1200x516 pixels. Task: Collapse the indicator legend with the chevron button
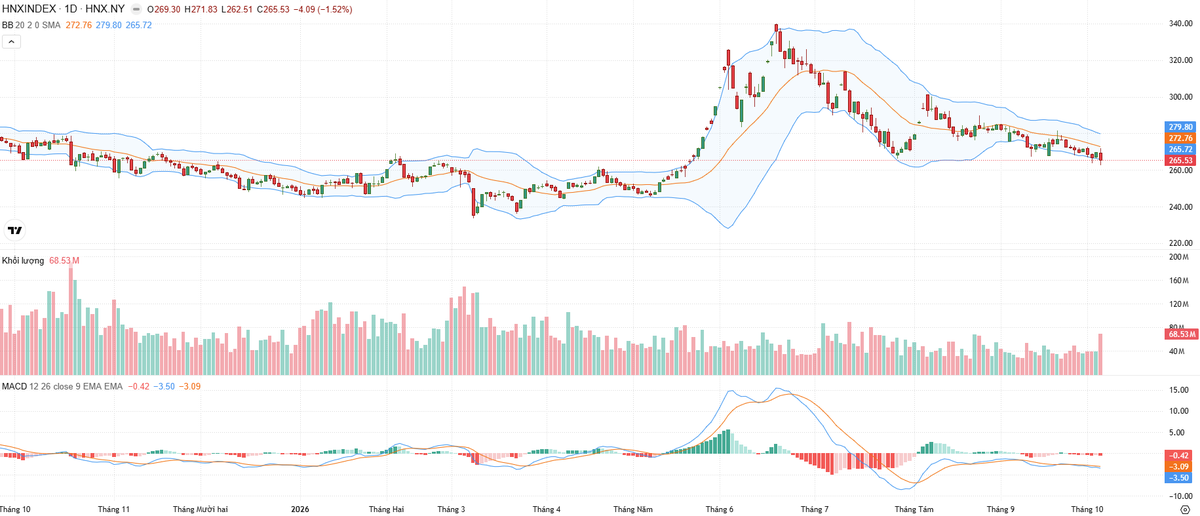tap(12, 42)
